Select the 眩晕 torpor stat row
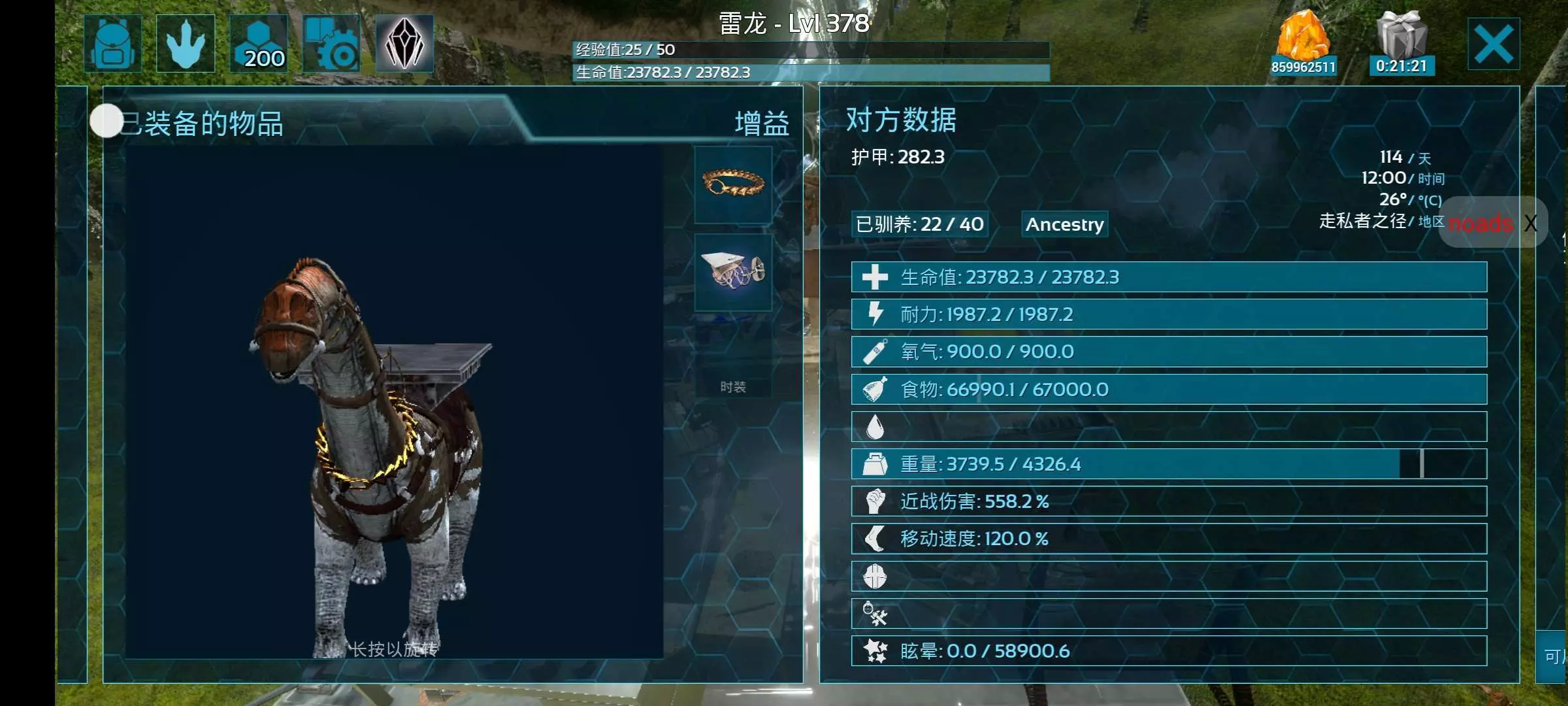This screenshot has width=1568, height=706. [x=1169, y=651]
